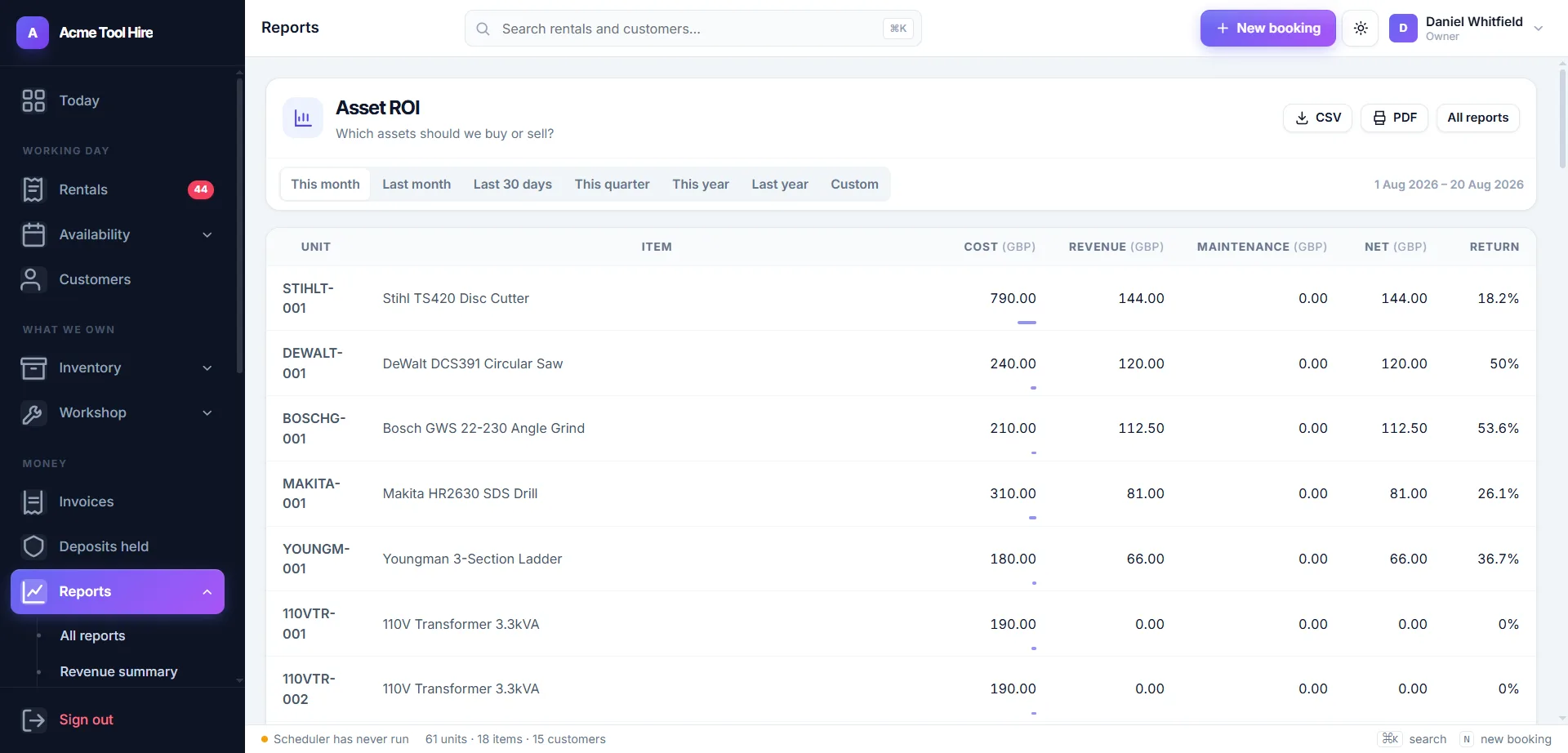The width and height of the screenshot is (1568, 753).
Task: Create a New booking
Action: (x=1267, y=29)
